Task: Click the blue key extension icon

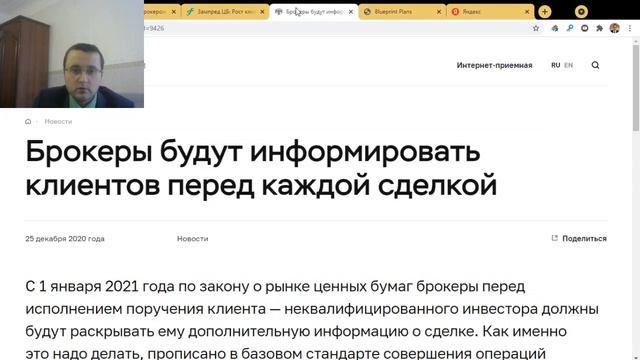Action: [x=570, y=28]
